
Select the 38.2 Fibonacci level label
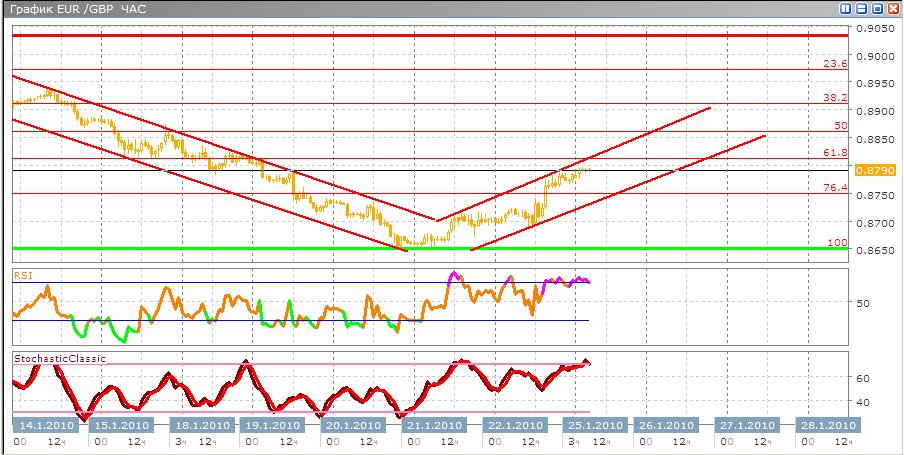(835, 98)
